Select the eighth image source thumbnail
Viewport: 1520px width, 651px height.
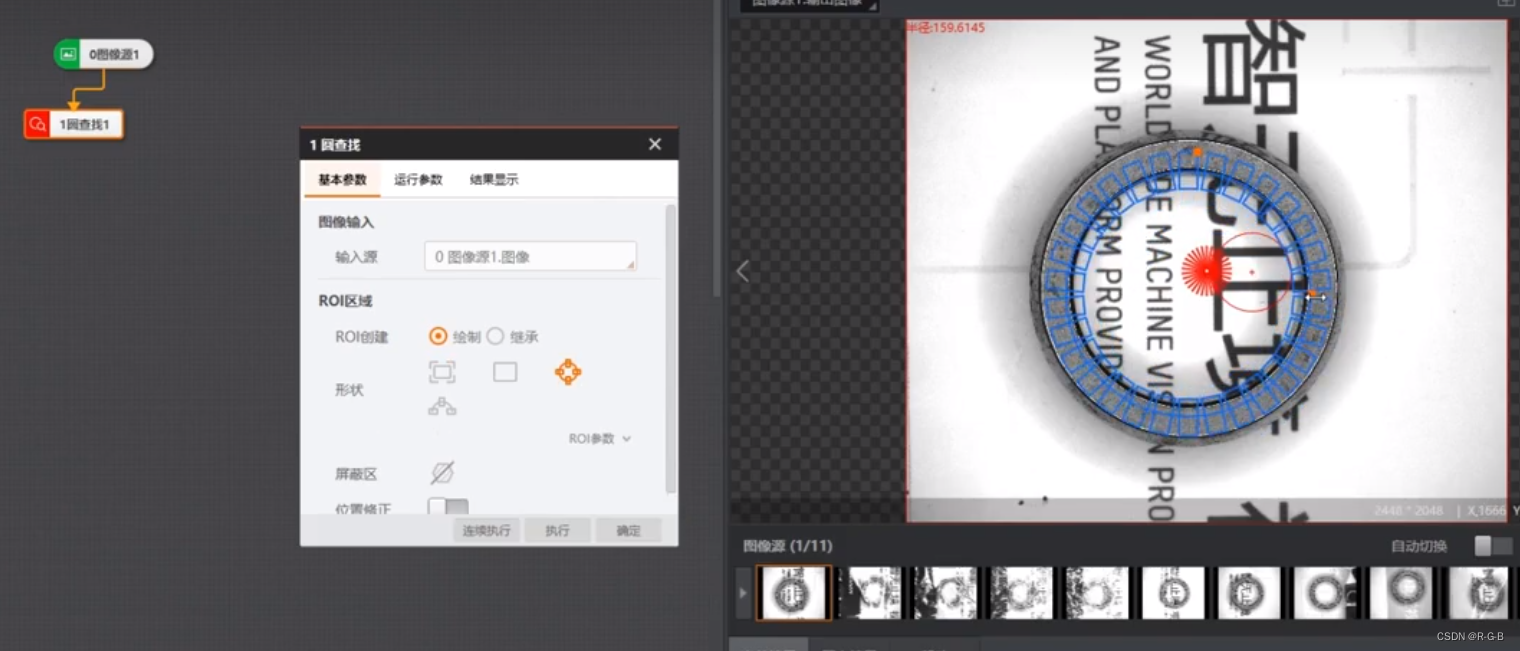pyautogui.click(x=1325, y=593)
